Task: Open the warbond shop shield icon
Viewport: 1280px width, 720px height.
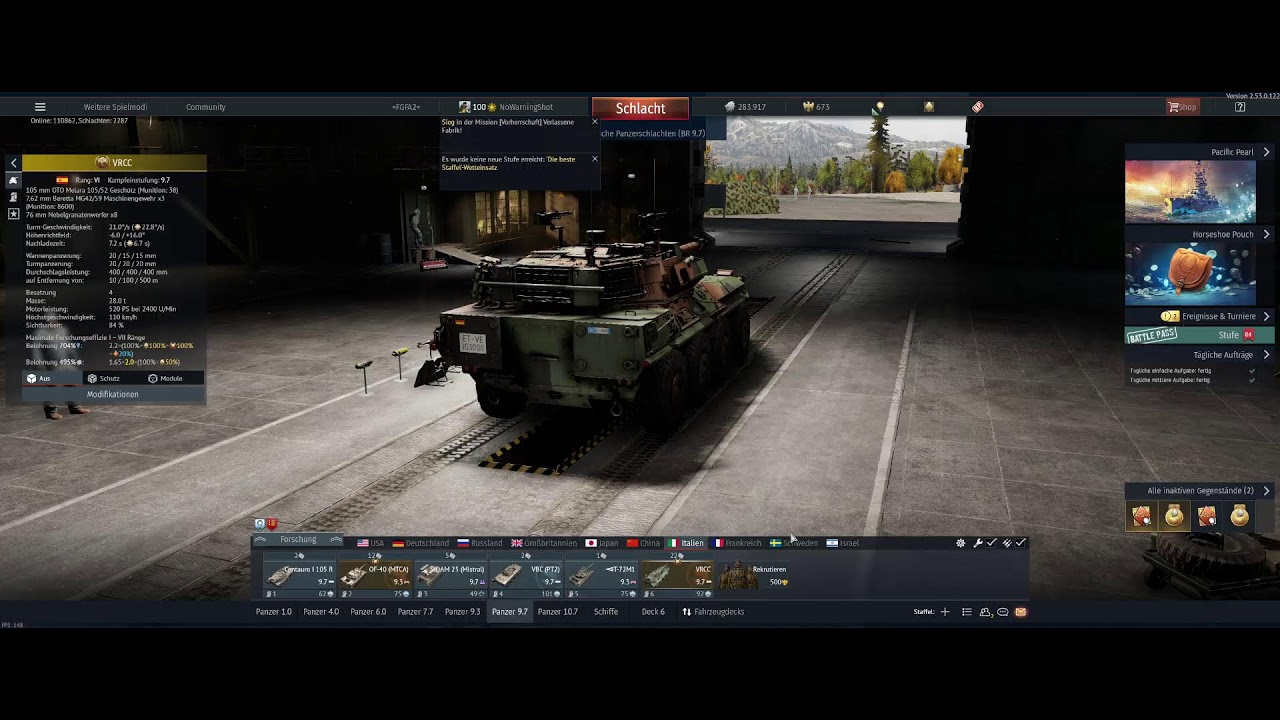Action: [929, 107]
